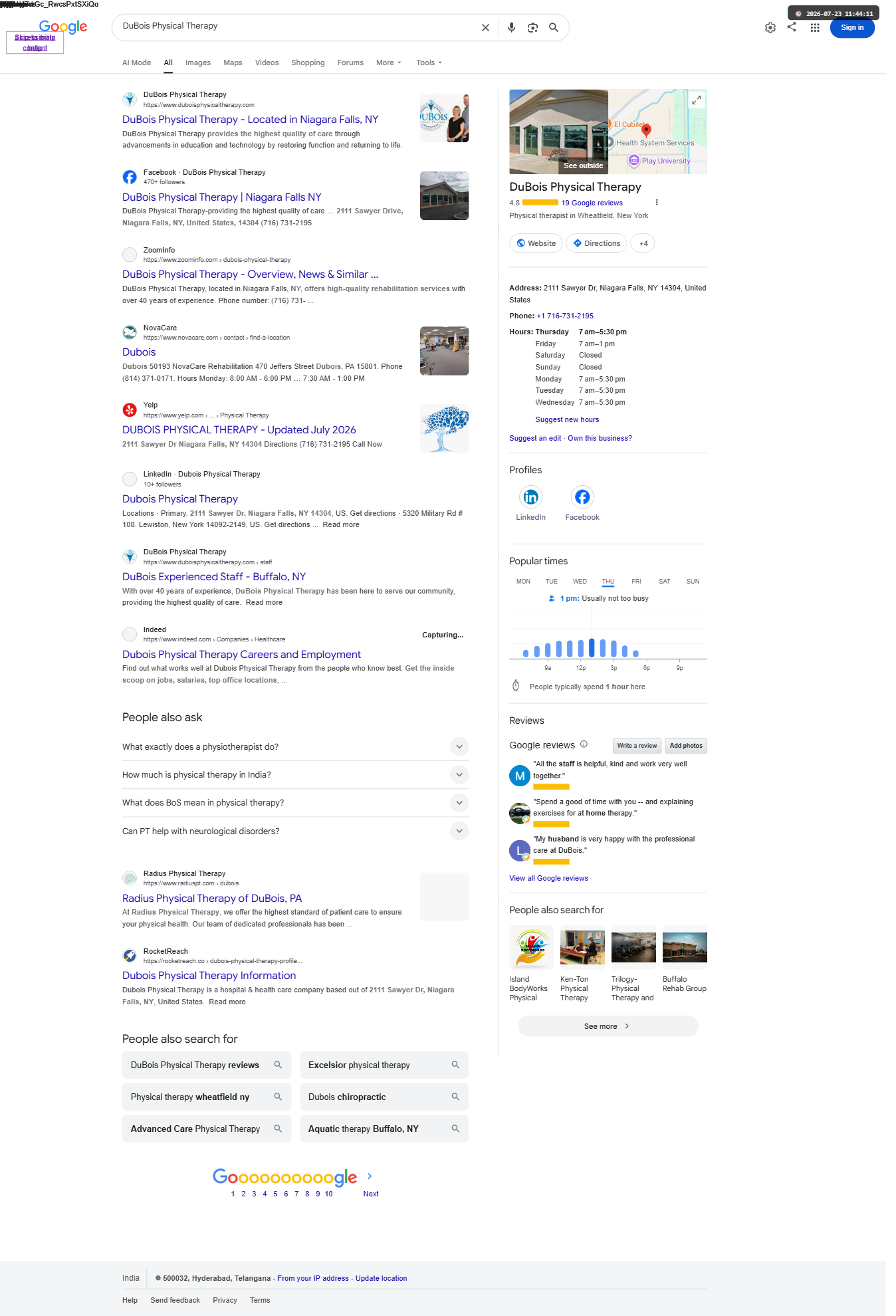Image resolution: width=896 pixels, height=1316 pixels.
Task: Click Suggest new hours link
Action: click(567, 419)
